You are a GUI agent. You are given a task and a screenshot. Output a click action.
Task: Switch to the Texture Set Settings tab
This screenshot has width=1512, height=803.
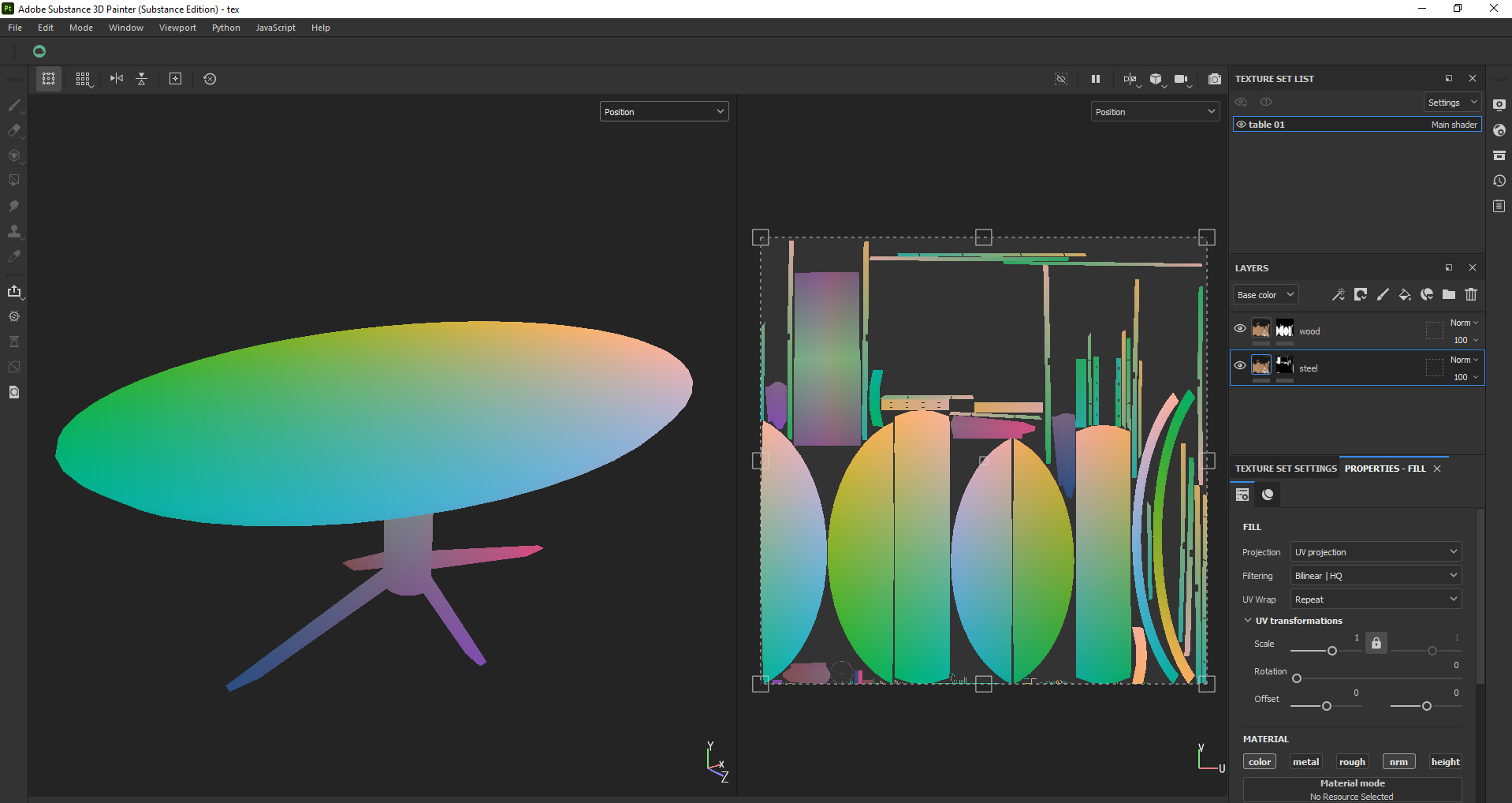click(x=1286, y=469)
